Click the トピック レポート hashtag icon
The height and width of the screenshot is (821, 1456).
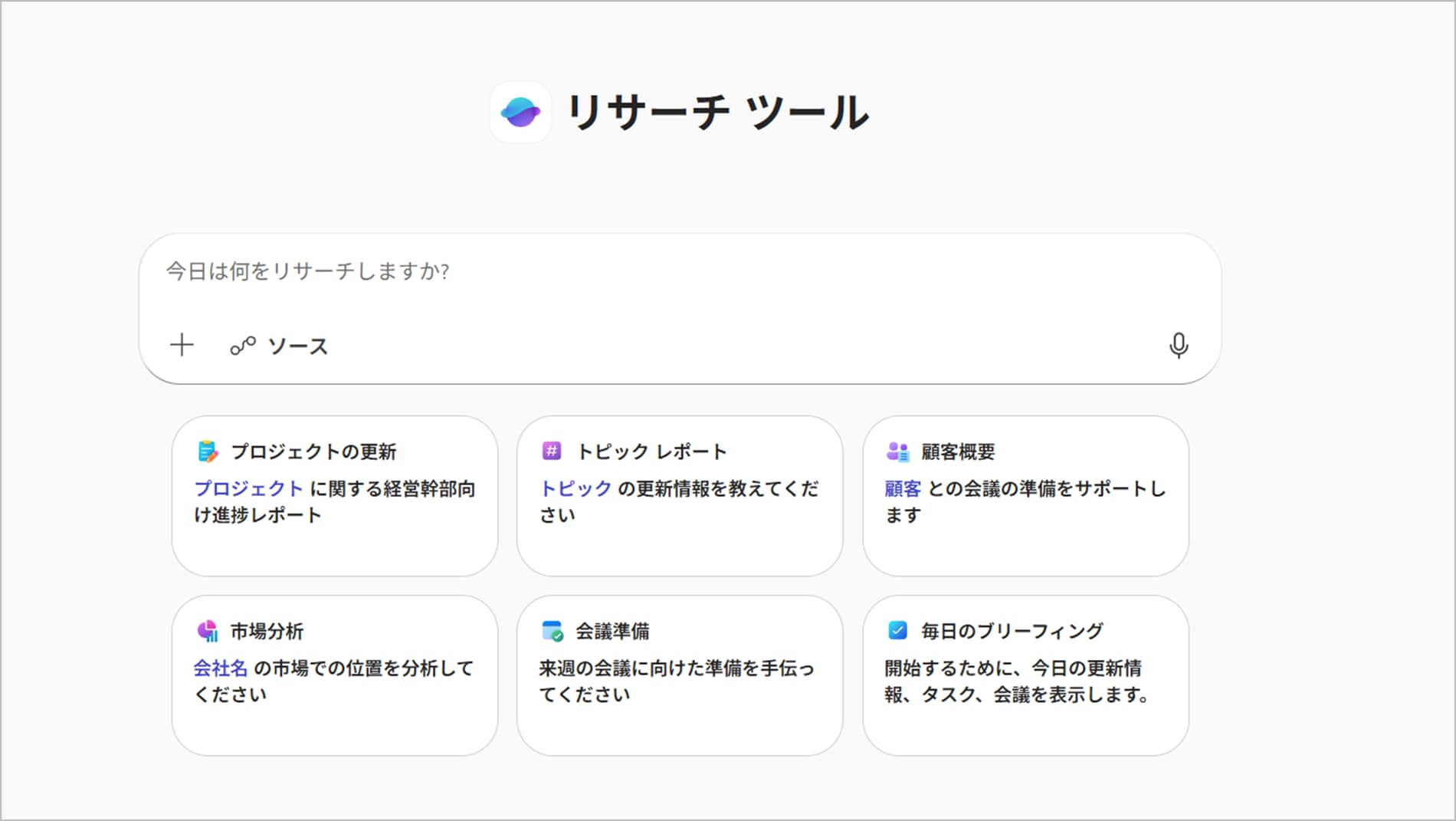[552, 451]
